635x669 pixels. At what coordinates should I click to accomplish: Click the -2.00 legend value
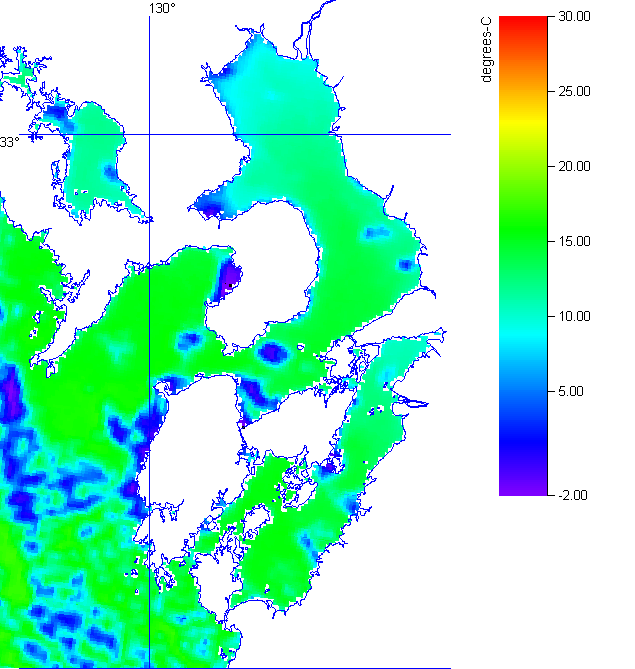(x=573, y=495)
